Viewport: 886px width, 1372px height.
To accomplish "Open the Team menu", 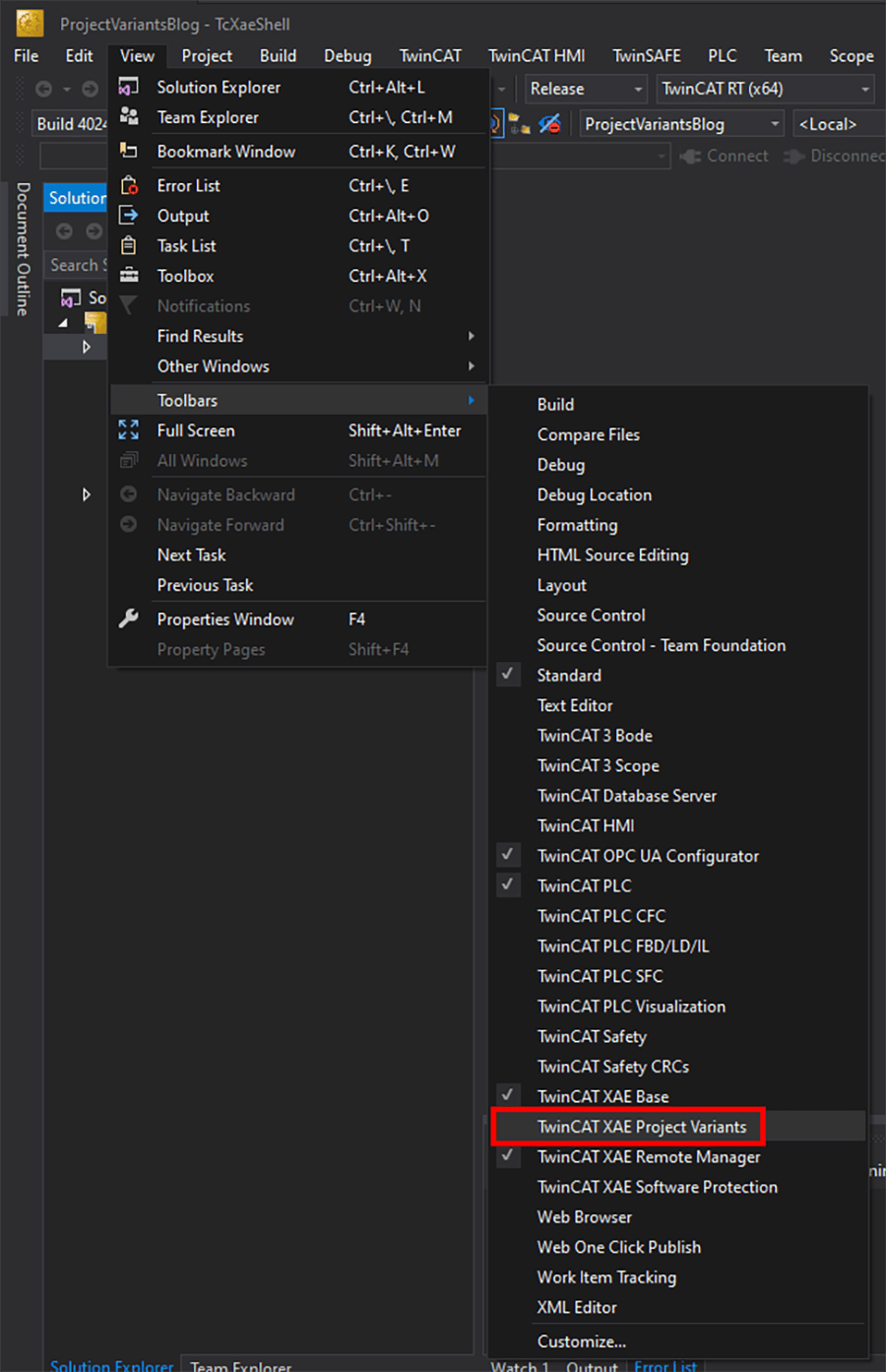I will pyautogui.click(x=784, y=56).
